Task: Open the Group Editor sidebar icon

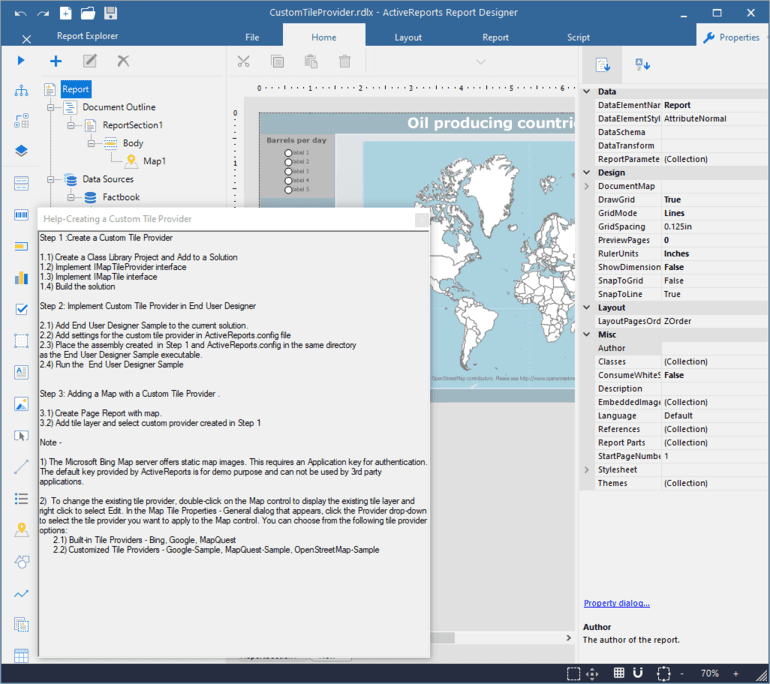Action: coord(21,120)
